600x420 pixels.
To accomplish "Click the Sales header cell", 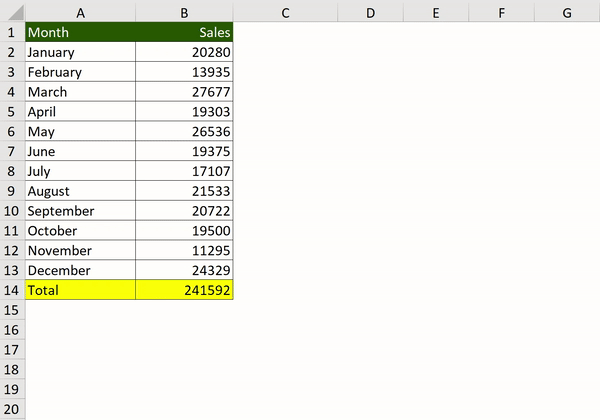I will coord(184,32).
